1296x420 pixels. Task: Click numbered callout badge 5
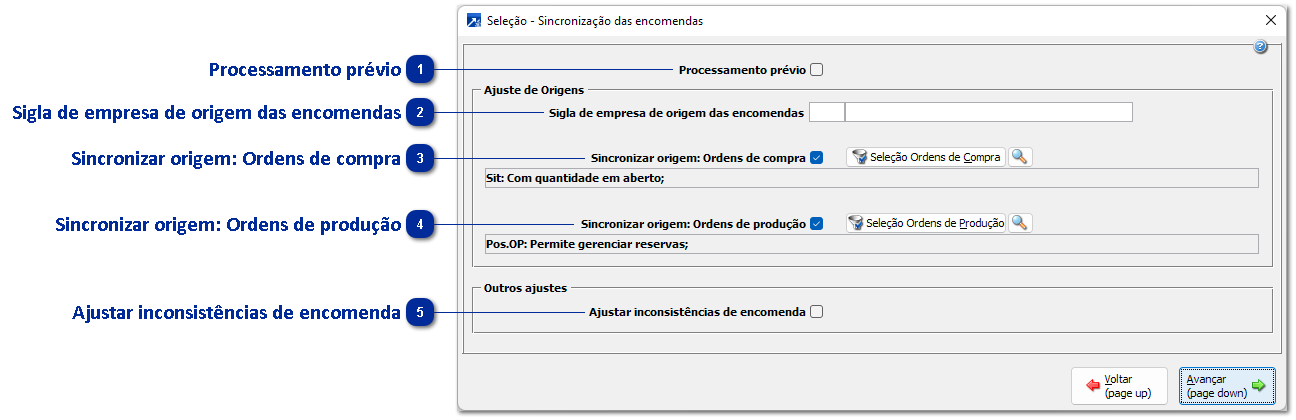click(x=421, y=312)
